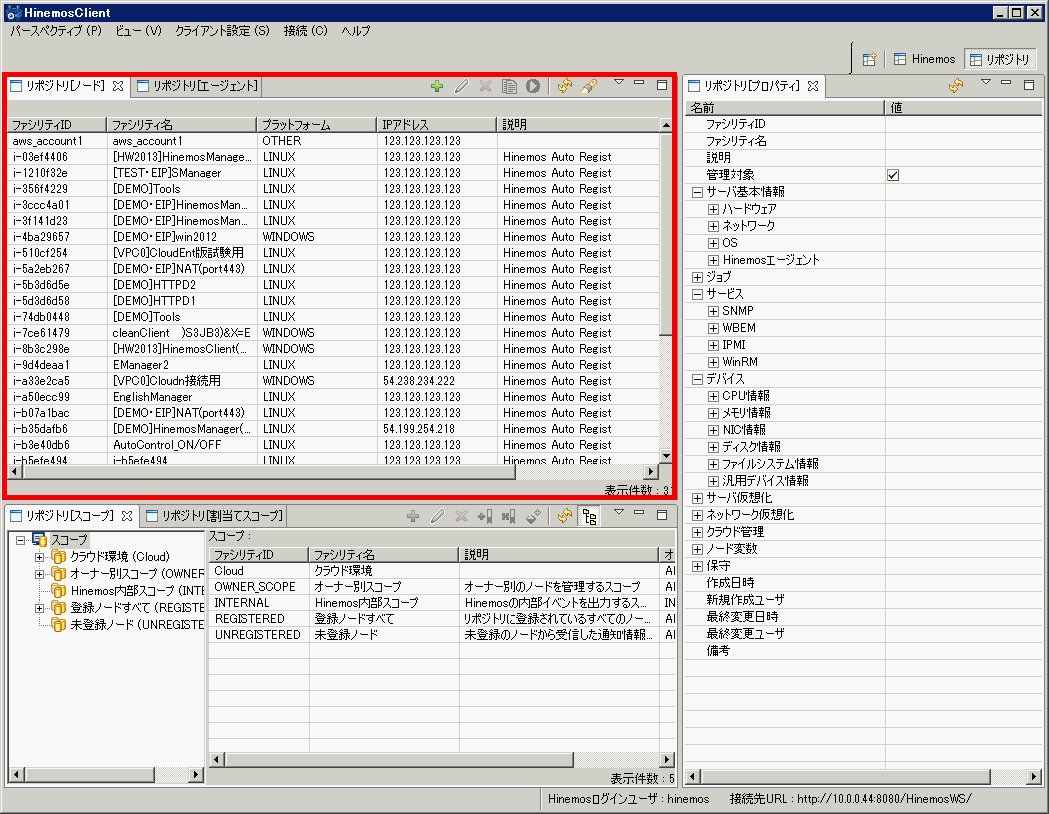Select the aws_account1 node row
1049x814 pixels.
coord(333,141)
